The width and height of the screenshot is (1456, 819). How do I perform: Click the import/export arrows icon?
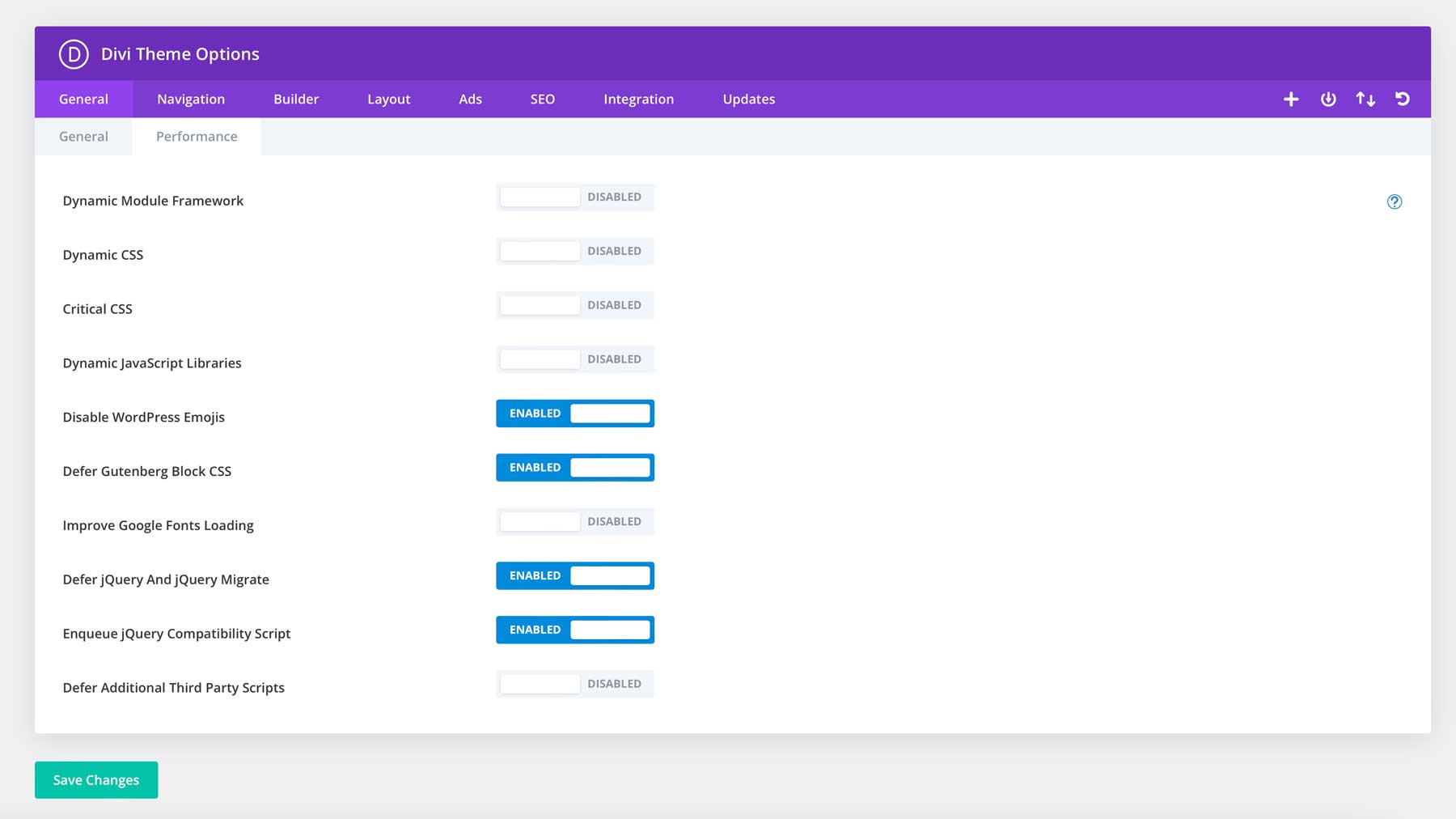pos(1365,99)
